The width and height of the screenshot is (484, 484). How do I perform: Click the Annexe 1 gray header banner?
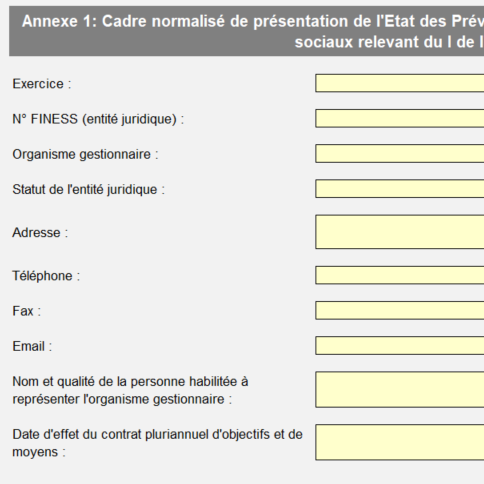[247, 31]
